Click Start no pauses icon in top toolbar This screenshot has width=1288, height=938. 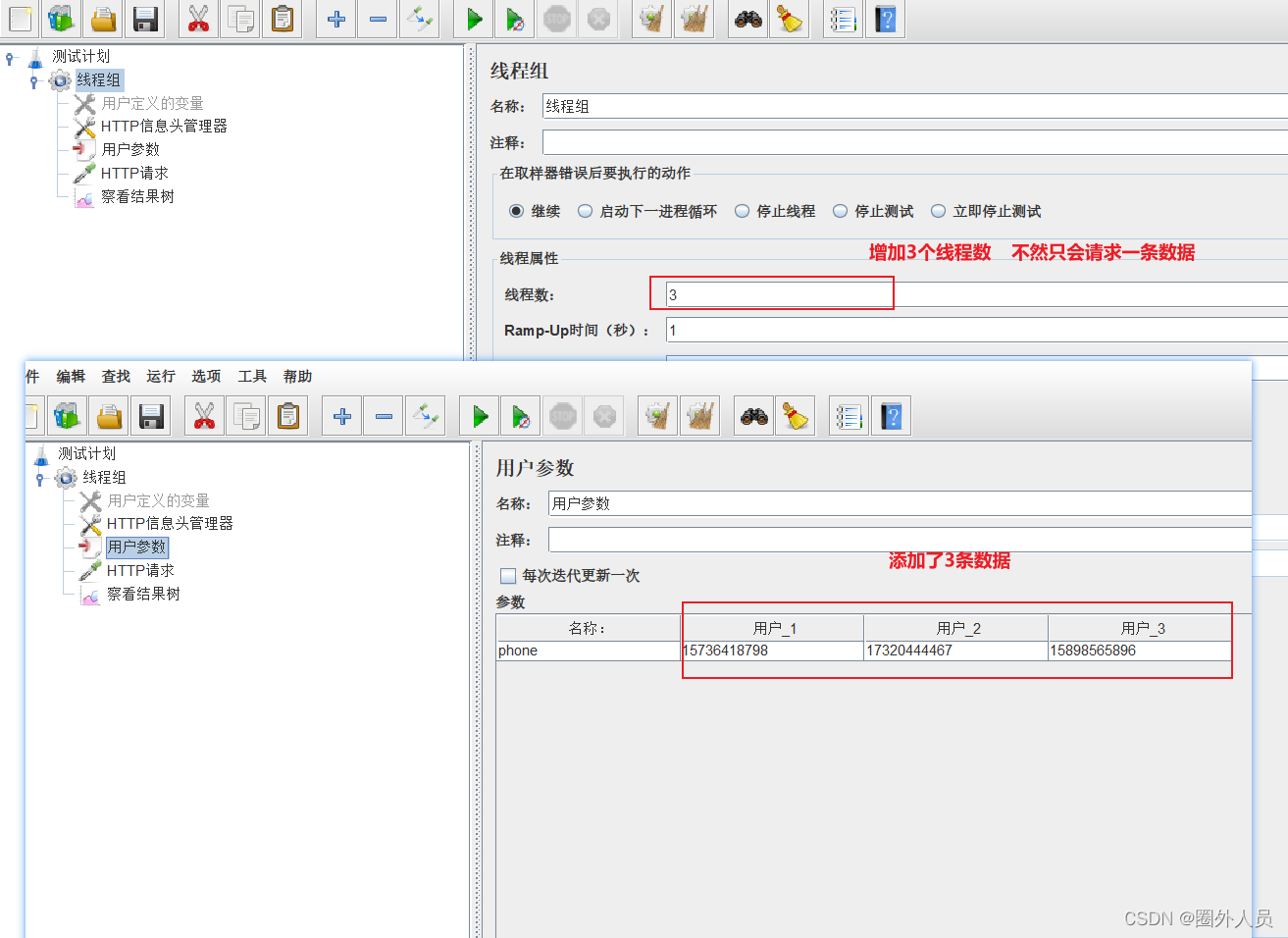coord(515,19)
